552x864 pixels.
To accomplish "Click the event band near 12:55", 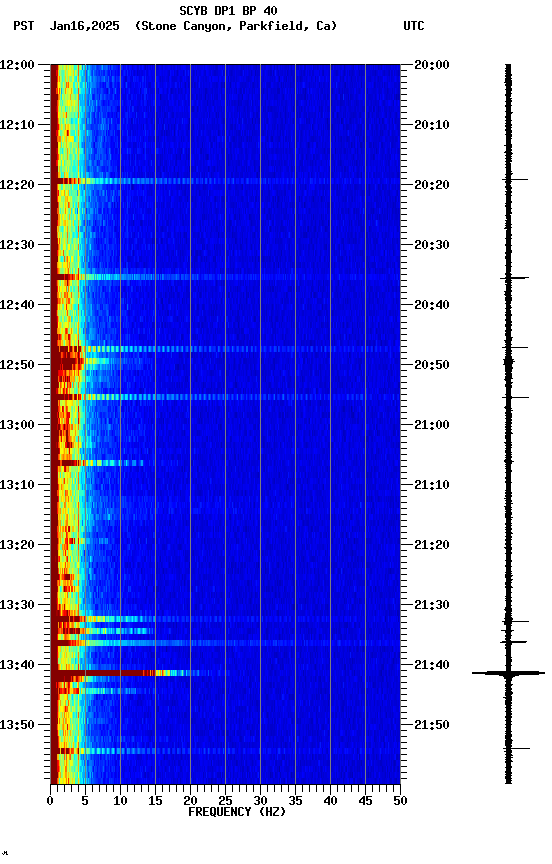I will (x=225, y=397).
